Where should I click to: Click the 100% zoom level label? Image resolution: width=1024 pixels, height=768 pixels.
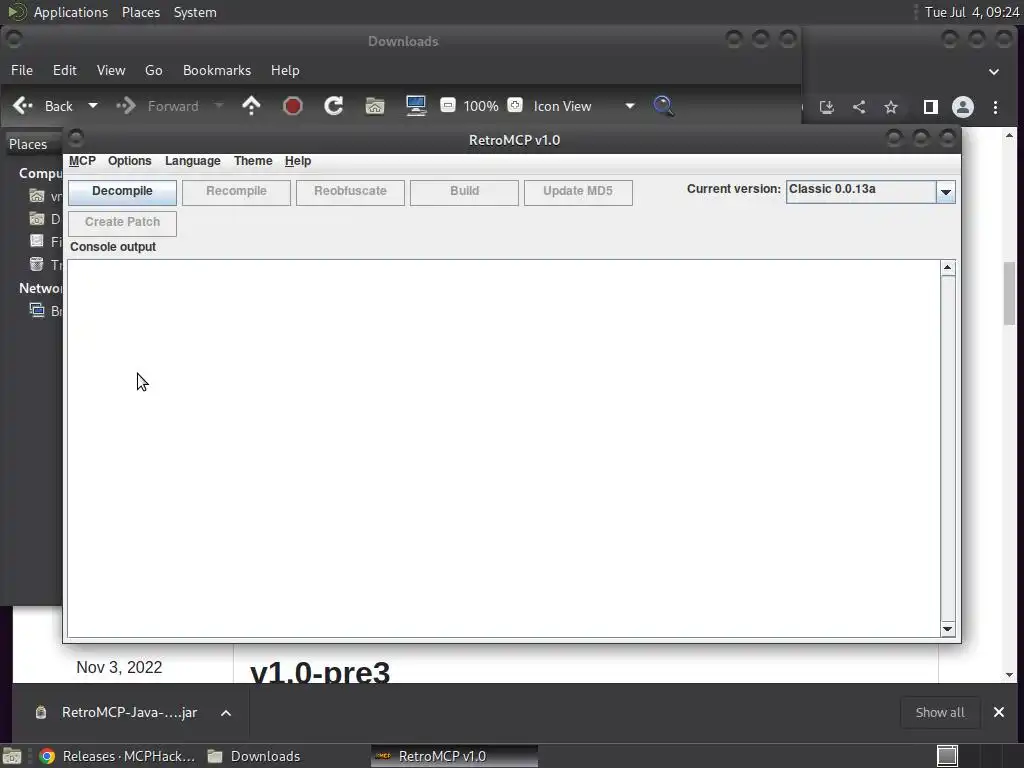[481, 106]
